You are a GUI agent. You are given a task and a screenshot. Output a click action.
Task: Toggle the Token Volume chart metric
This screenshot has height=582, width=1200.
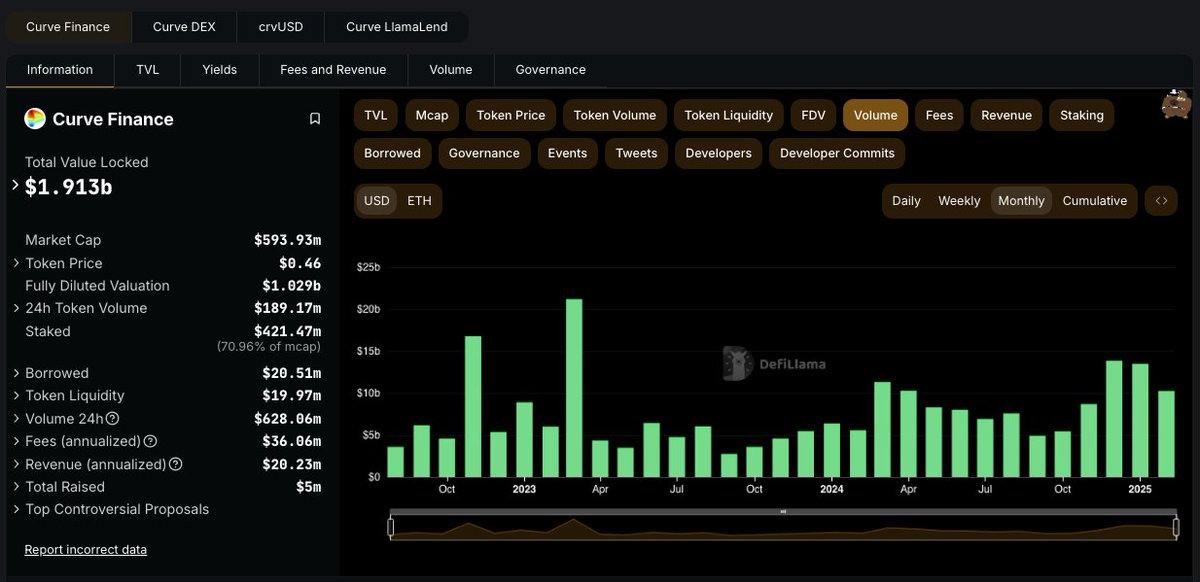click(615, 115)
